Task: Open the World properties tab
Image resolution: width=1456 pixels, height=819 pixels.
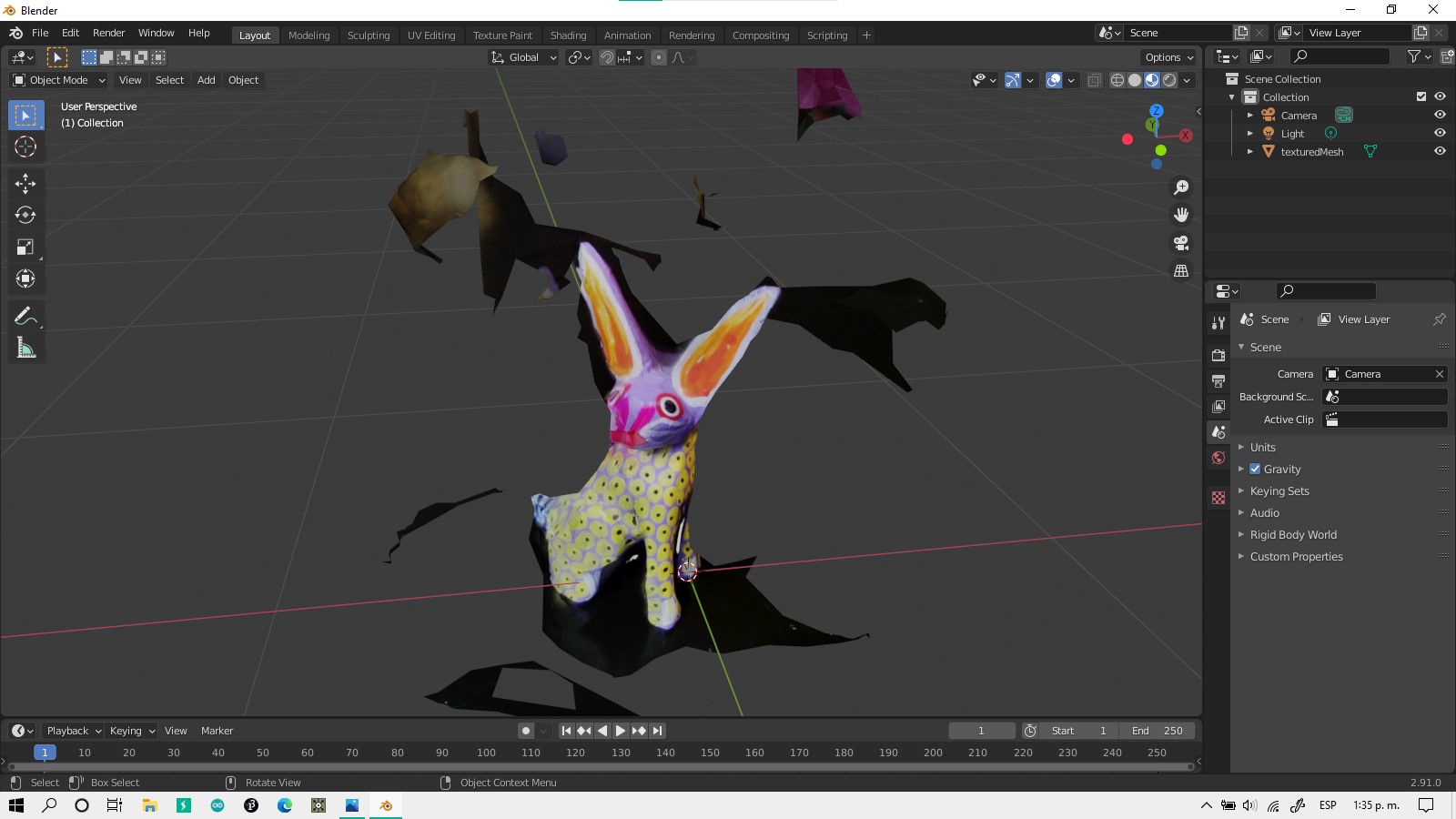Action: (x=1218, y=458)
